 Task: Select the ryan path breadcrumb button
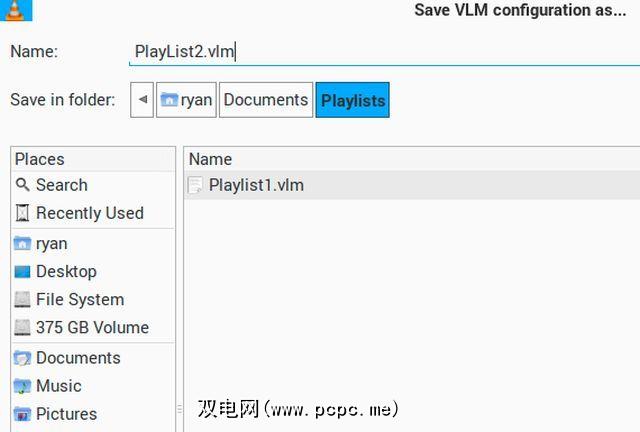coord(186,100)
